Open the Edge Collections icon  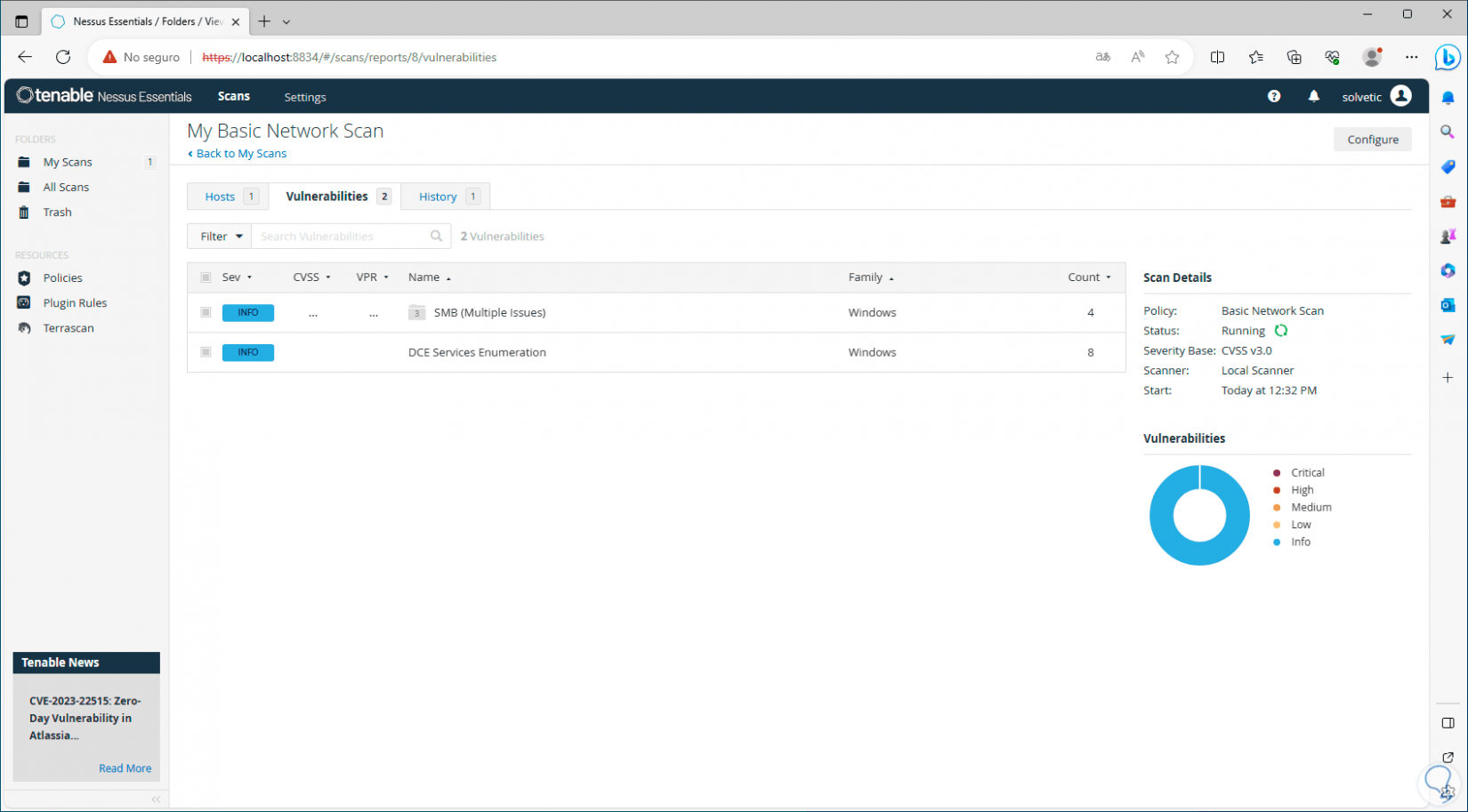(x=1295, y=57)
